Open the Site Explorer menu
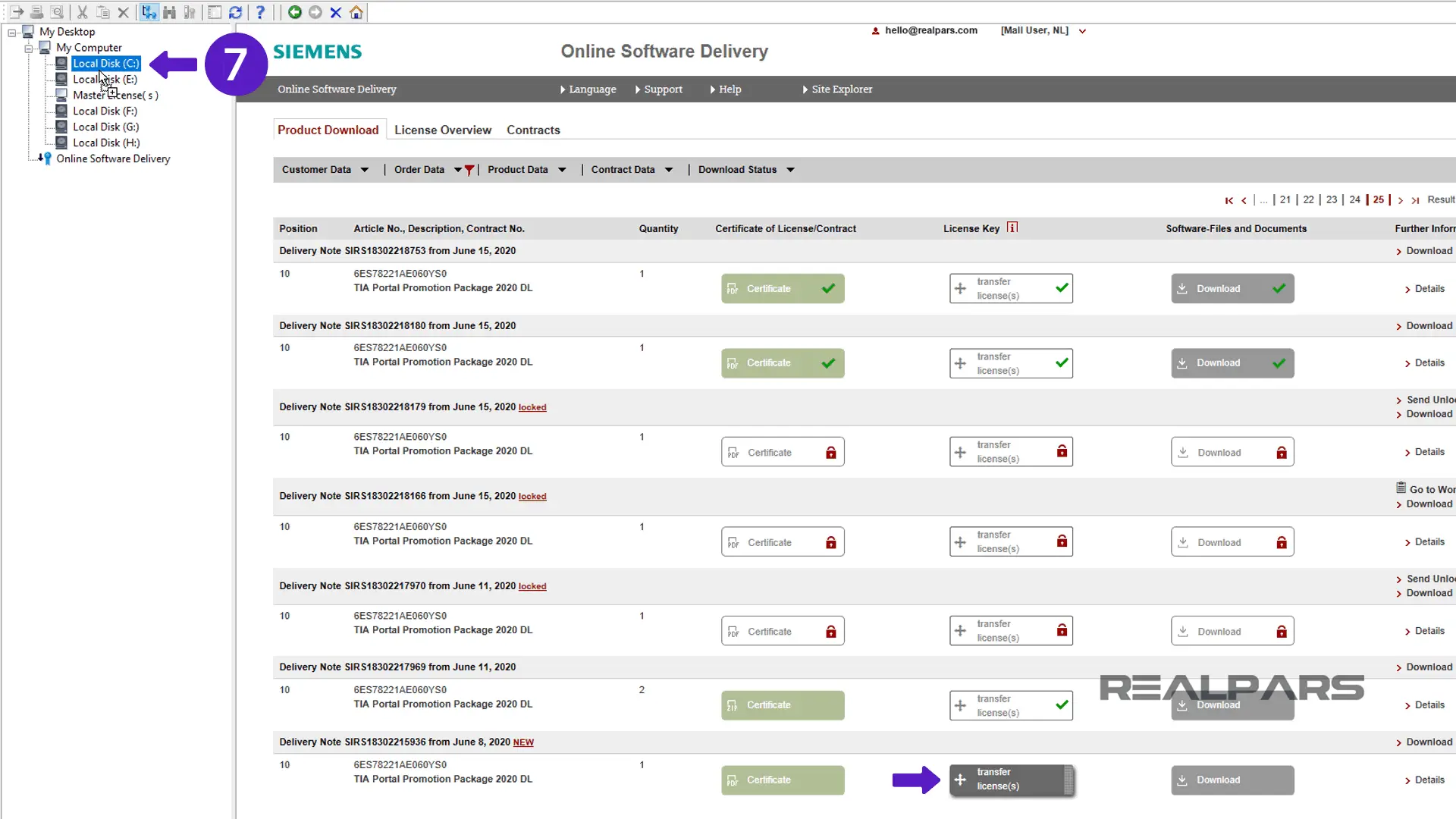The image size is (1456, 819). tap(837, 89)
